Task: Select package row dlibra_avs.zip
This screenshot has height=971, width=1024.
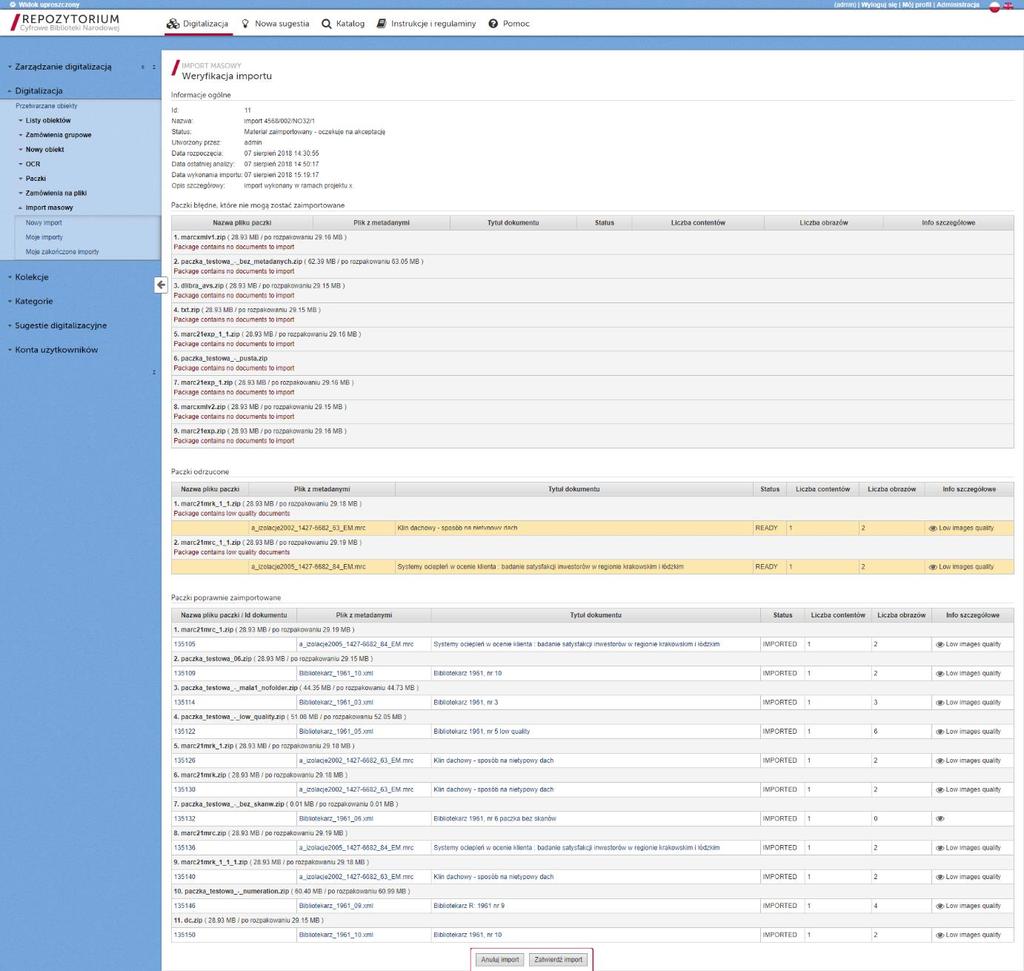Action: coord(592,291)
